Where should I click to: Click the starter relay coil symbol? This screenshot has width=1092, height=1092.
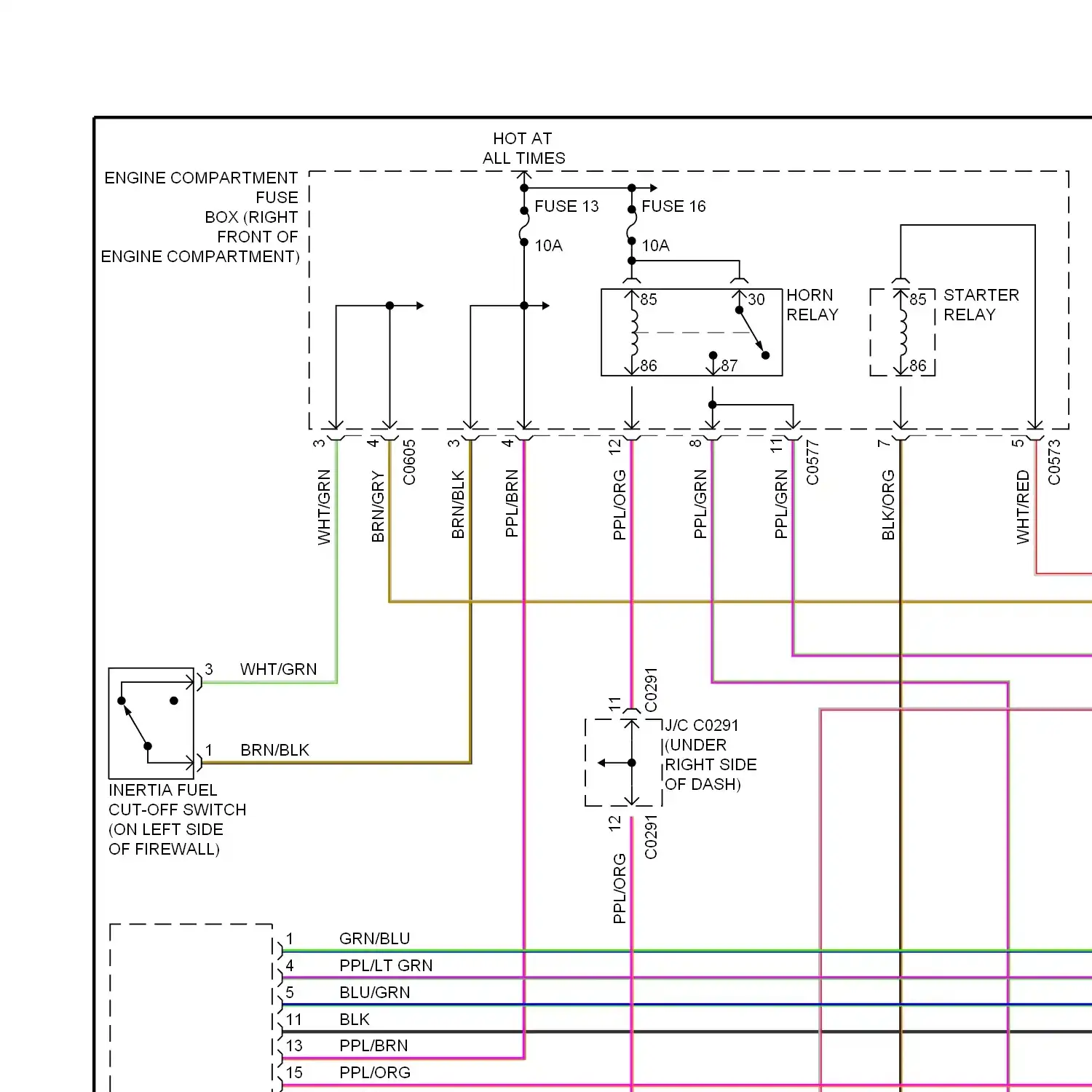click(902, 333)
